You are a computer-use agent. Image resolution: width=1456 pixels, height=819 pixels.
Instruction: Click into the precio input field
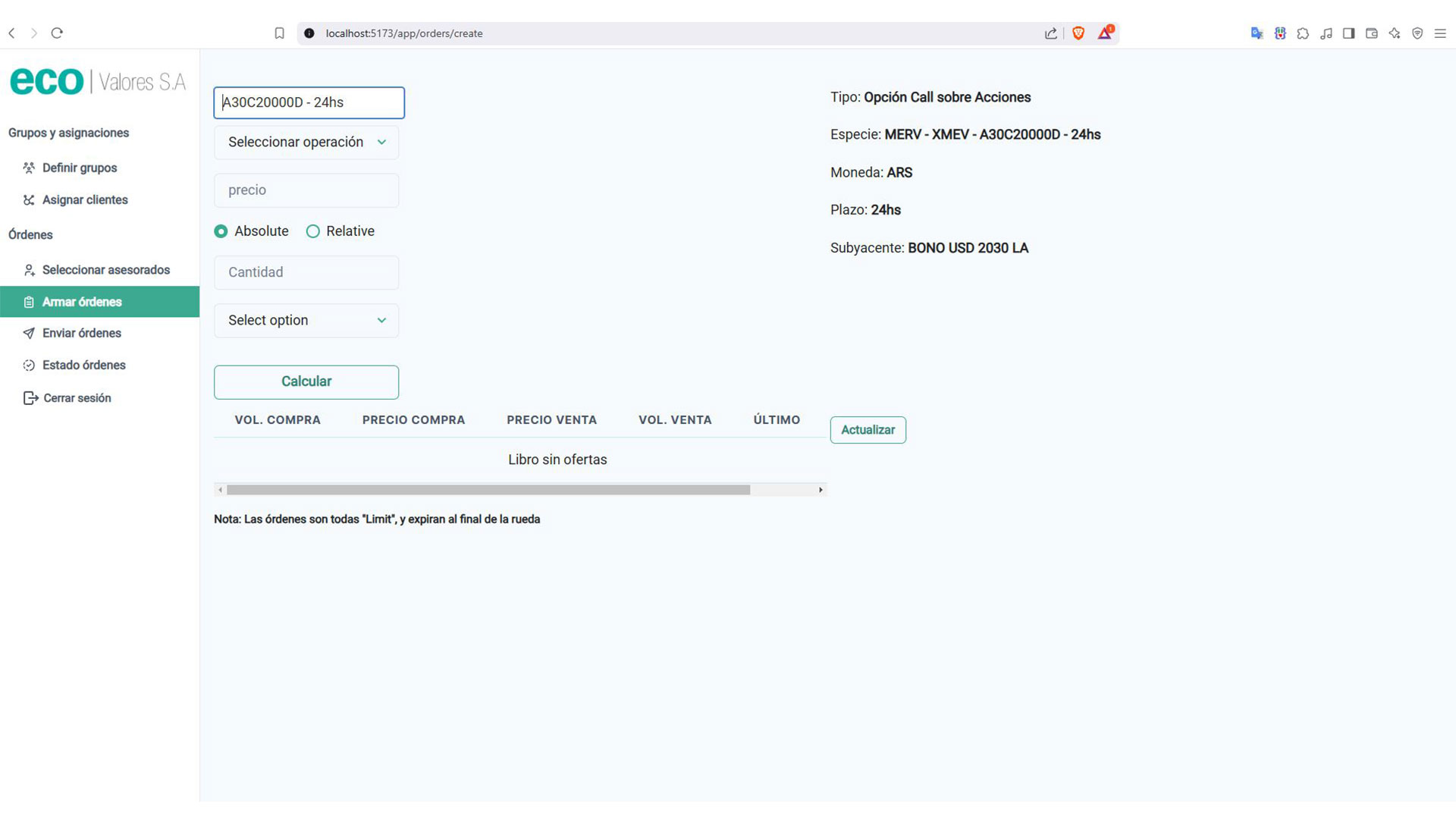(306, 190)
